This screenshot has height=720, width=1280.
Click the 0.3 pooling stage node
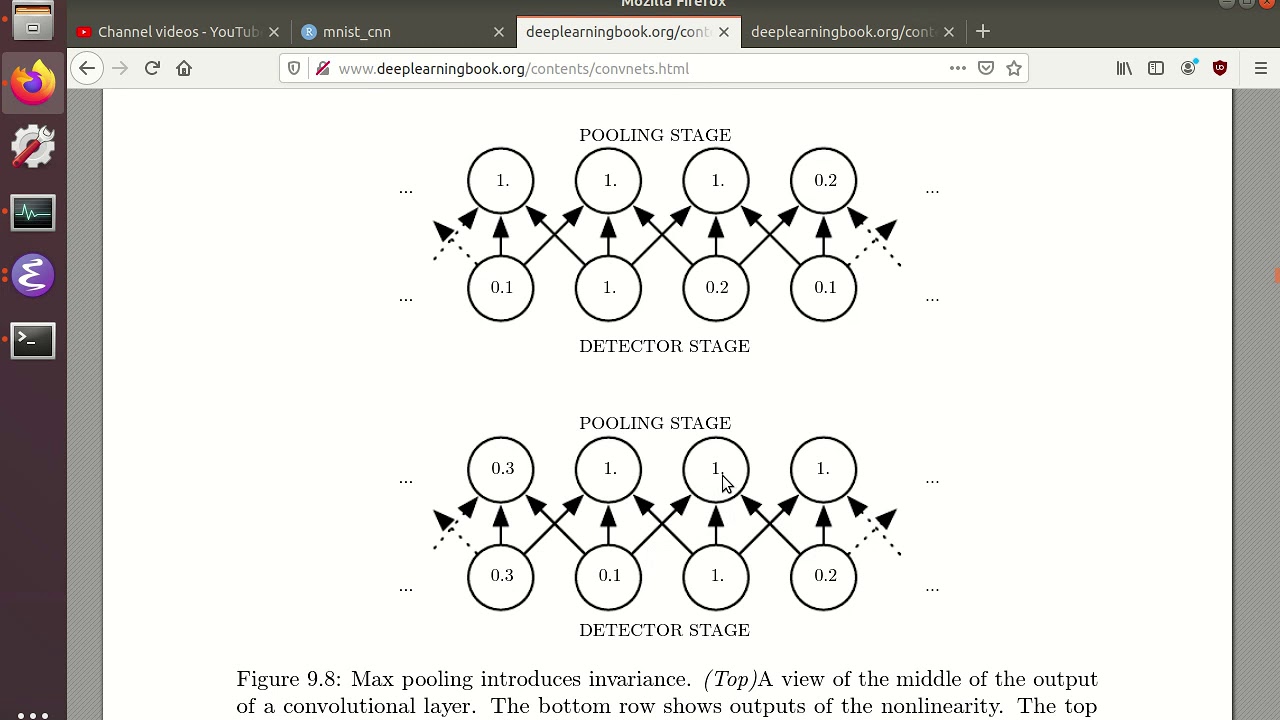[502, 469]
